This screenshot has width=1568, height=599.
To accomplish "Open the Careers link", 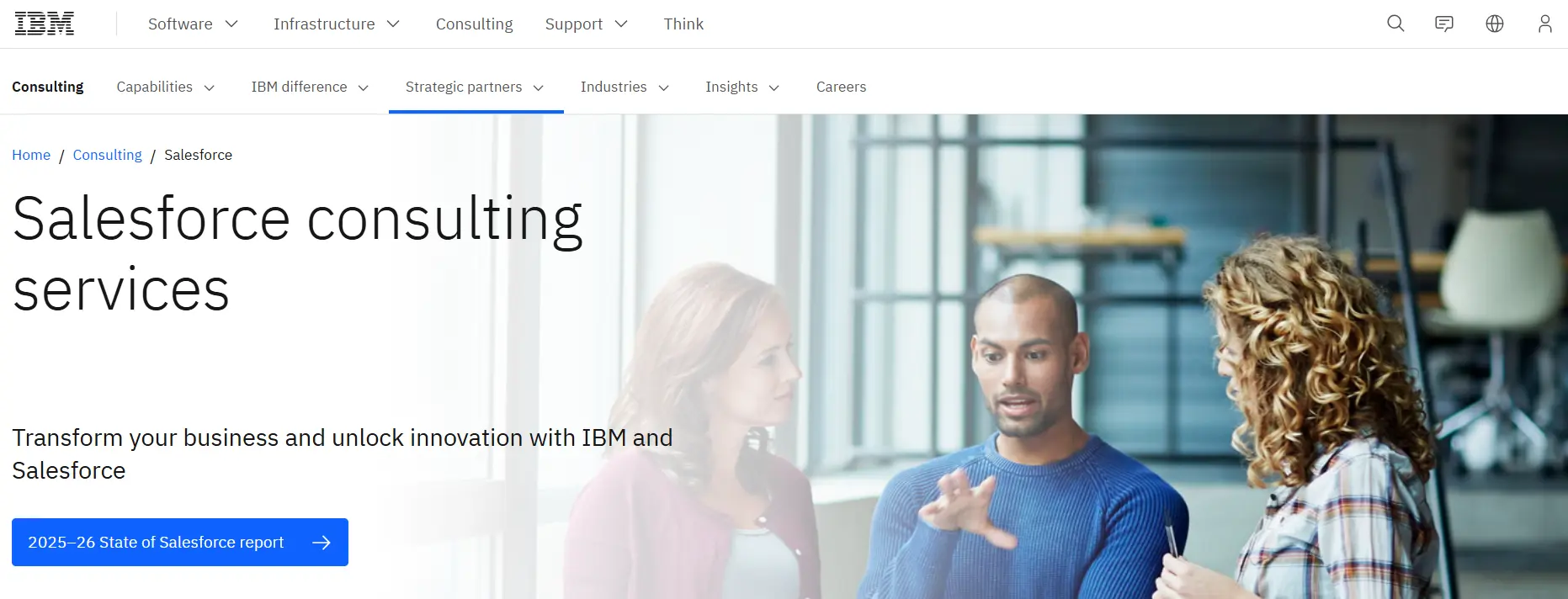I will tap(841, 87).
